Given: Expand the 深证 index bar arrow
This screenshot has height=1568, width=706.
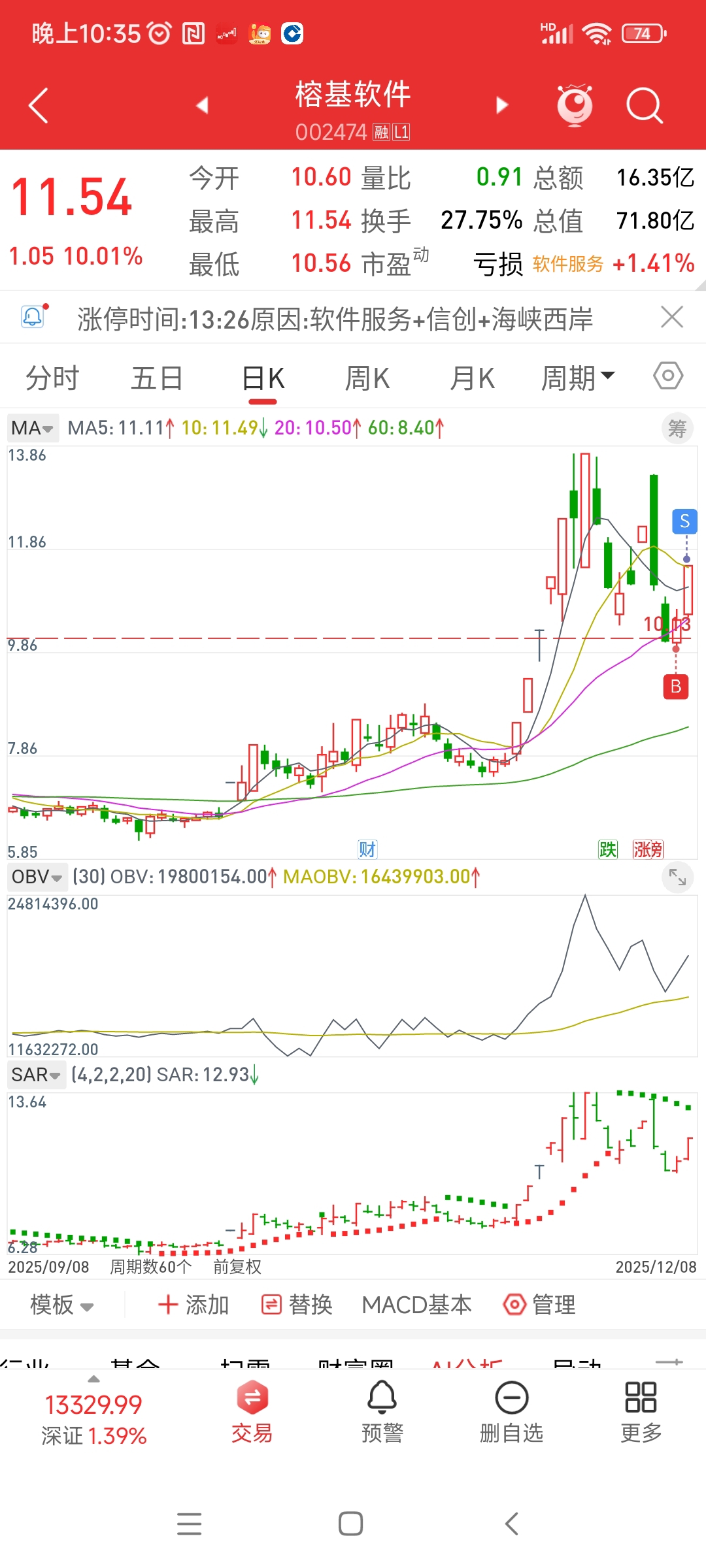Looking at the screenshot, I should [93, 1379].
